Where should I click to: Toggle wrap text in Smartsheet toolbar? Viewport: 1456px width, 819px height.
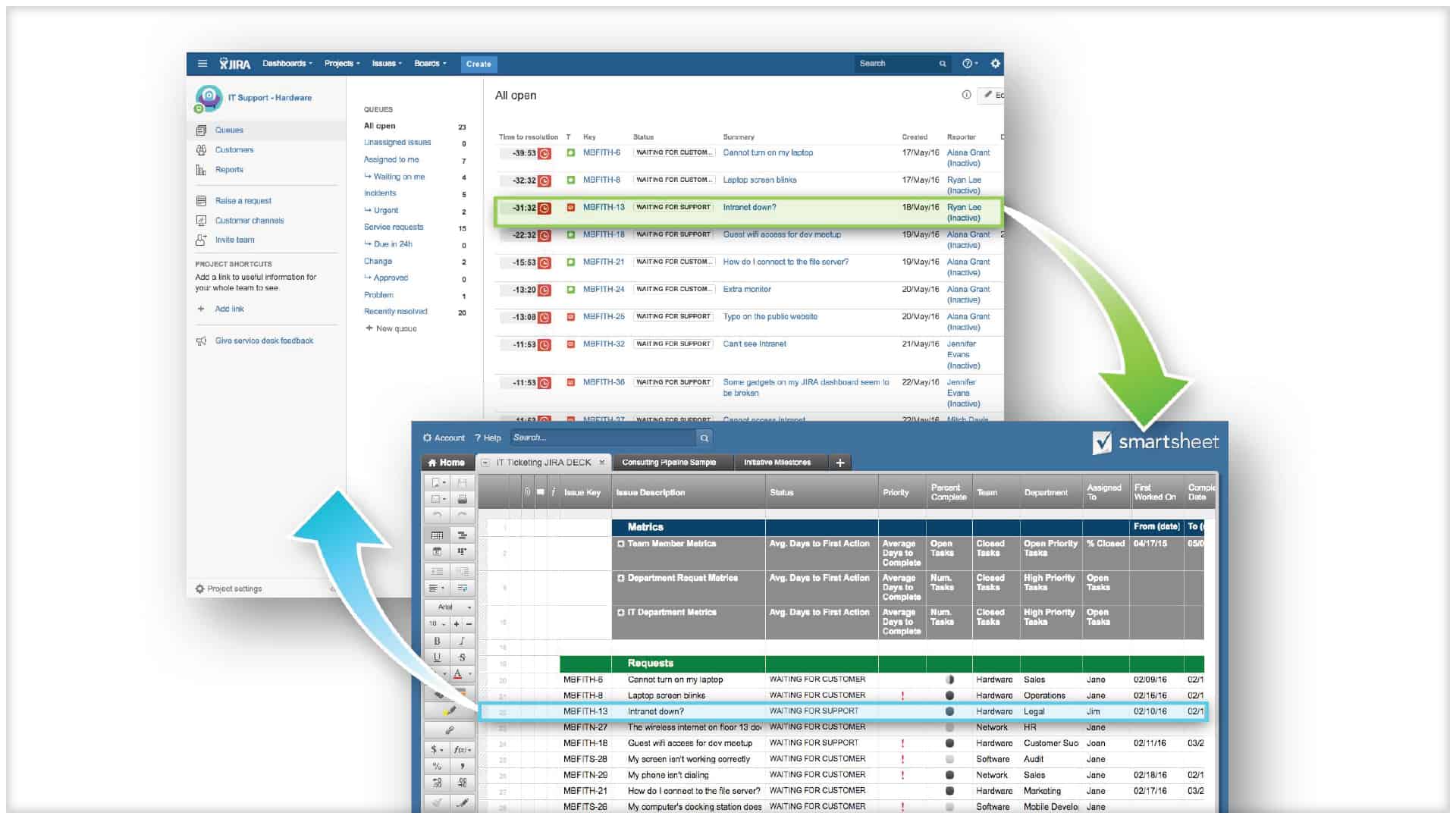(462, 588)
